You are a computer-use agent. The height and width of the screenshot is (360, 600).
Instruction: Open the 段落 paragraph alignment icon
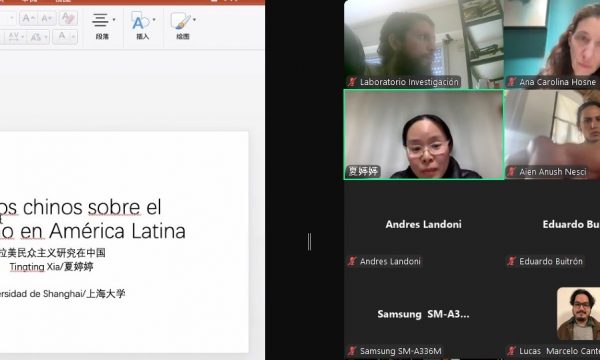coord(100,20)
